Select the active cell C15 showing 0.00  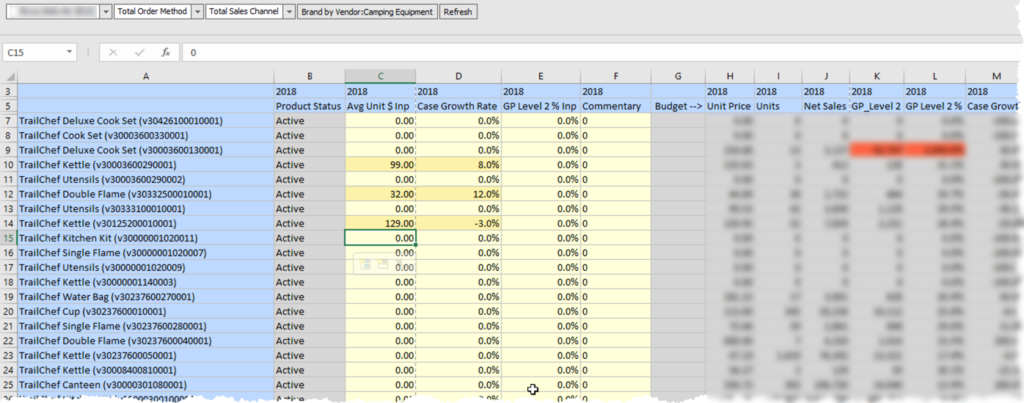(380, 238)
